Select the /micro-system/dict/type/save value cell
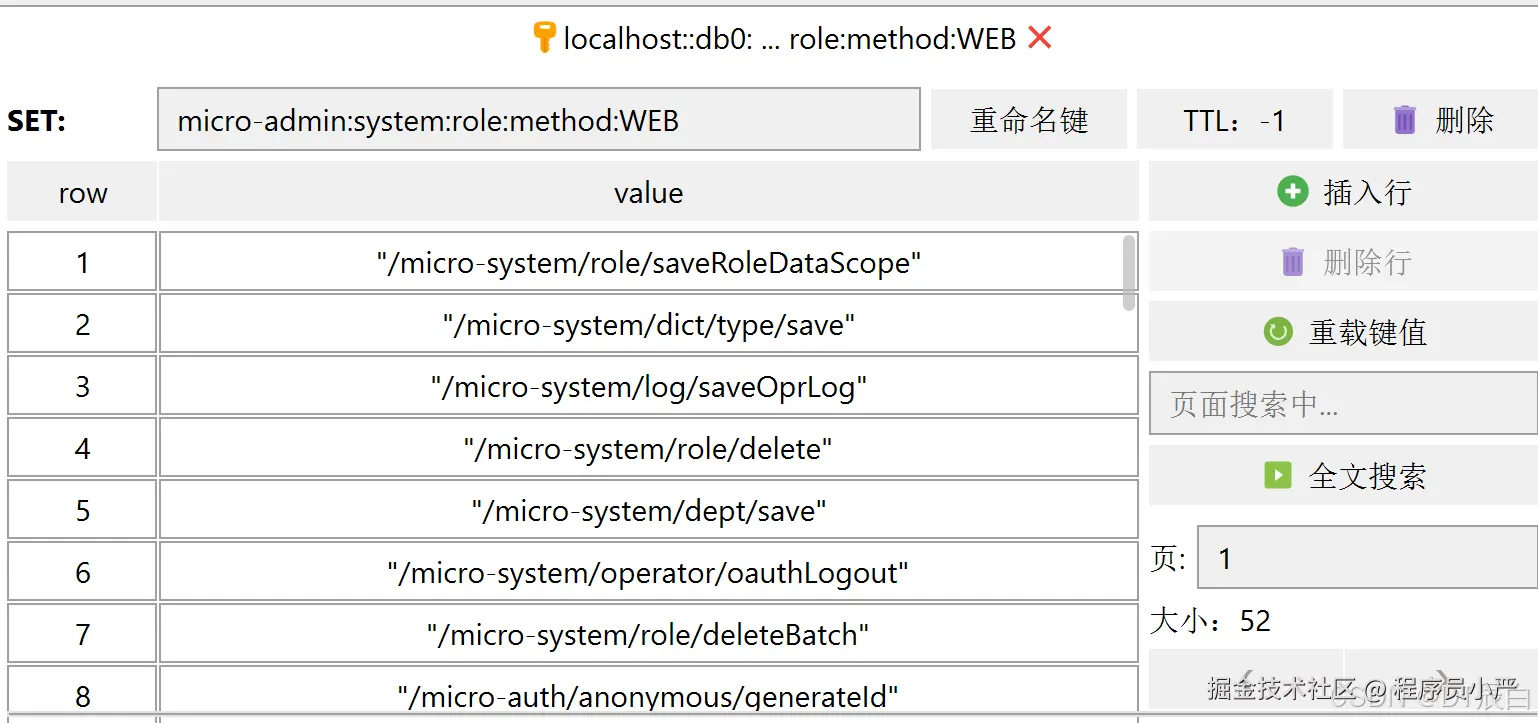Viewport: 1538px width, 723px height. 648,325
